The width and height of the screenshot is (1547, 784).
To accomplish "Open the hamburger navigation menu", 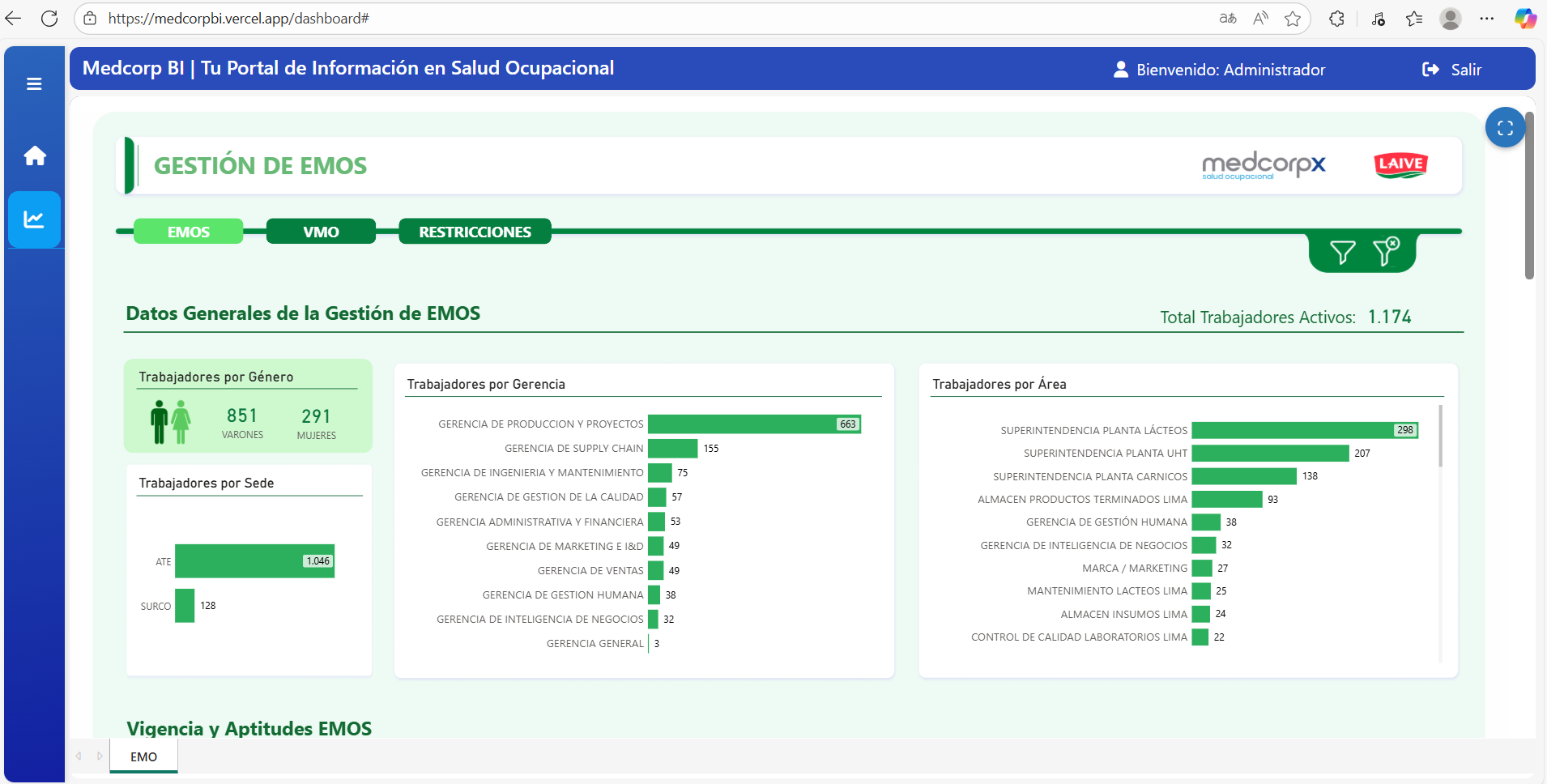I will [x=34, y=83].
